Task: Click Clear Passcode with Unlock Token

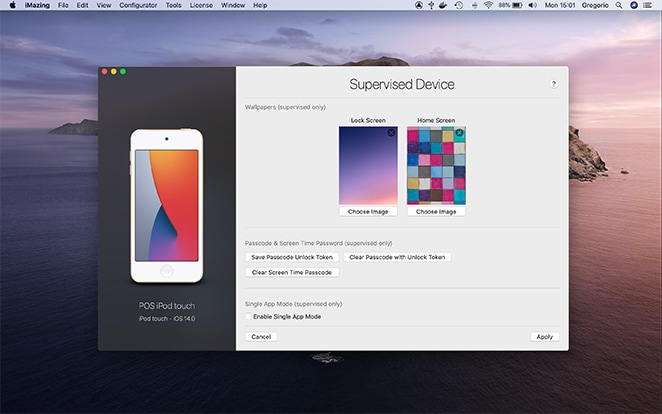Action: coord(397,257)
